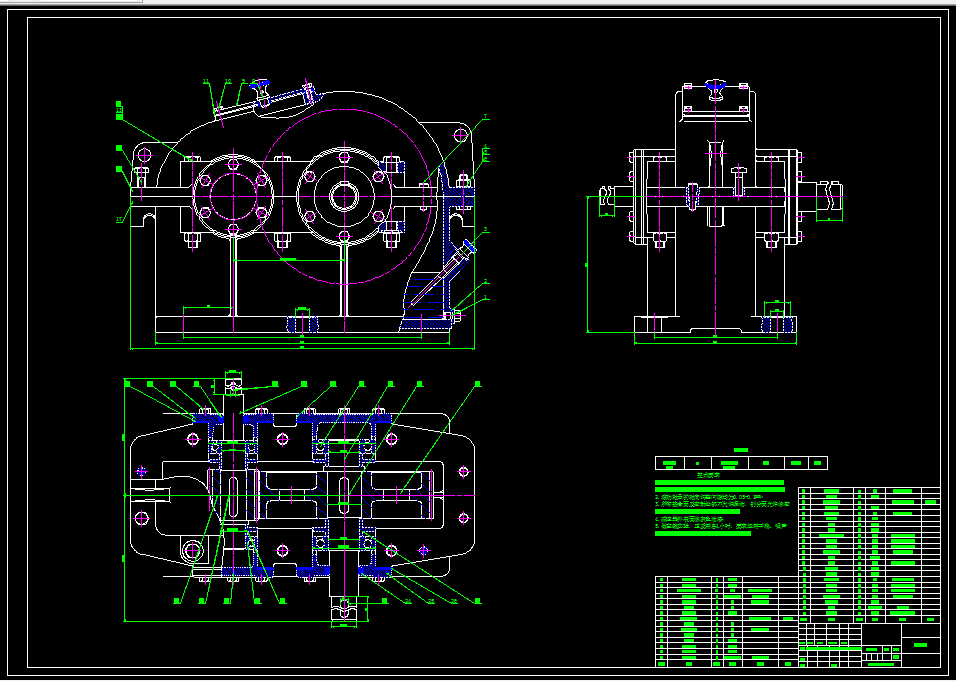The height and width of the screenshot is (681, 956).
Task: Select the output shaft keyway bore in front view
Action: (344, 196)
